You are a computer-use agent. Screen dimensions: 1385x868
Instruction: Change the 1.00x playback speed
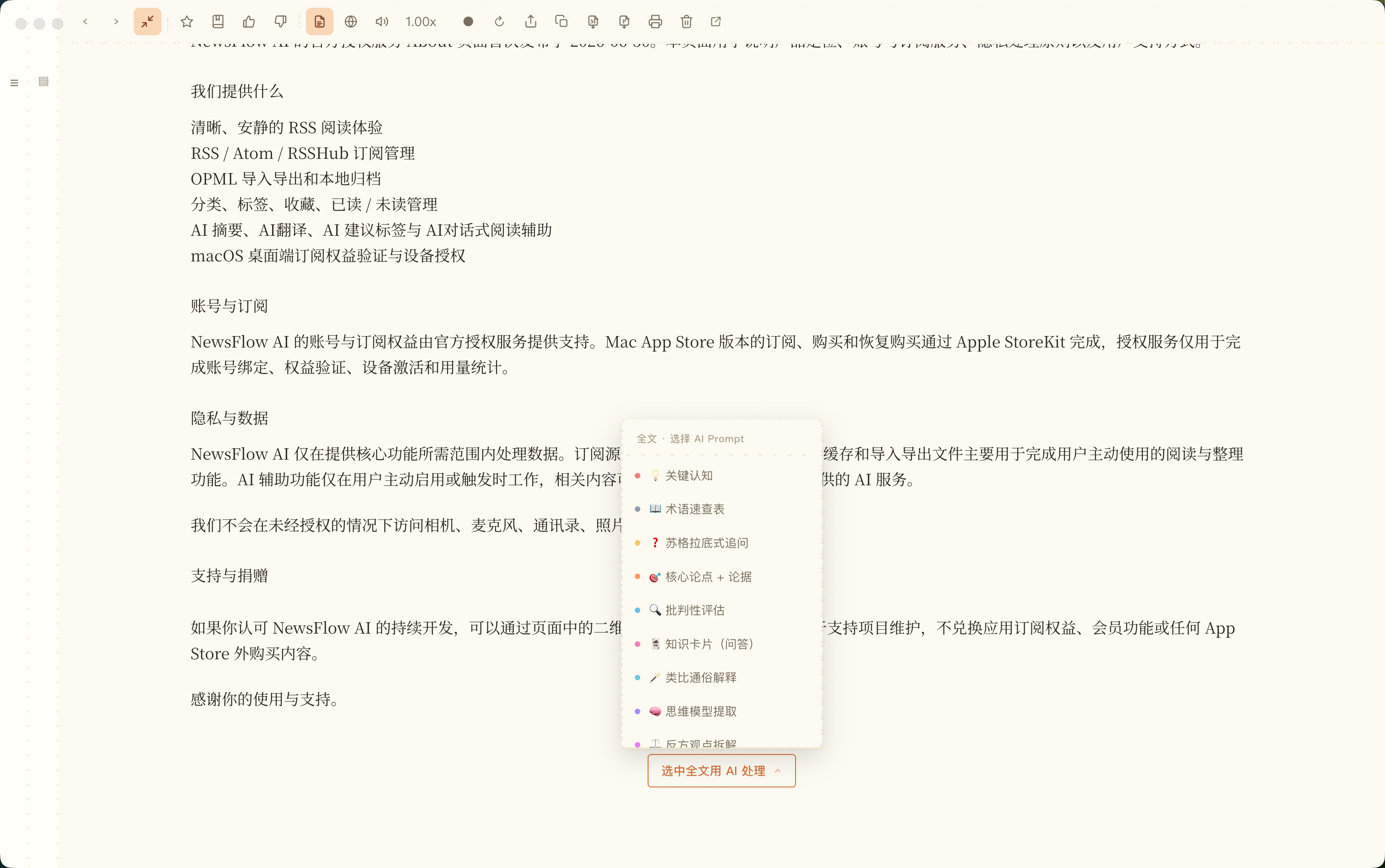point(421,22)
